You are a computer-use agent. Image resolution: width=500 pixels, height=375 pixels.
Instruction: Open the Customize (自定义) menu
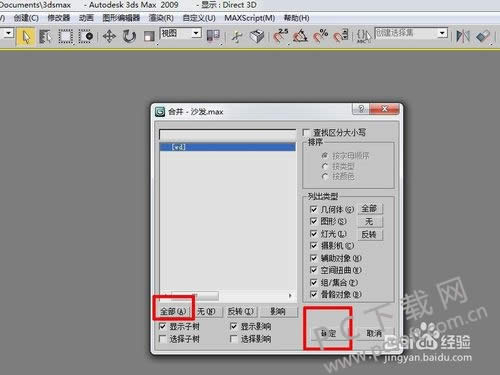(199, 18)
